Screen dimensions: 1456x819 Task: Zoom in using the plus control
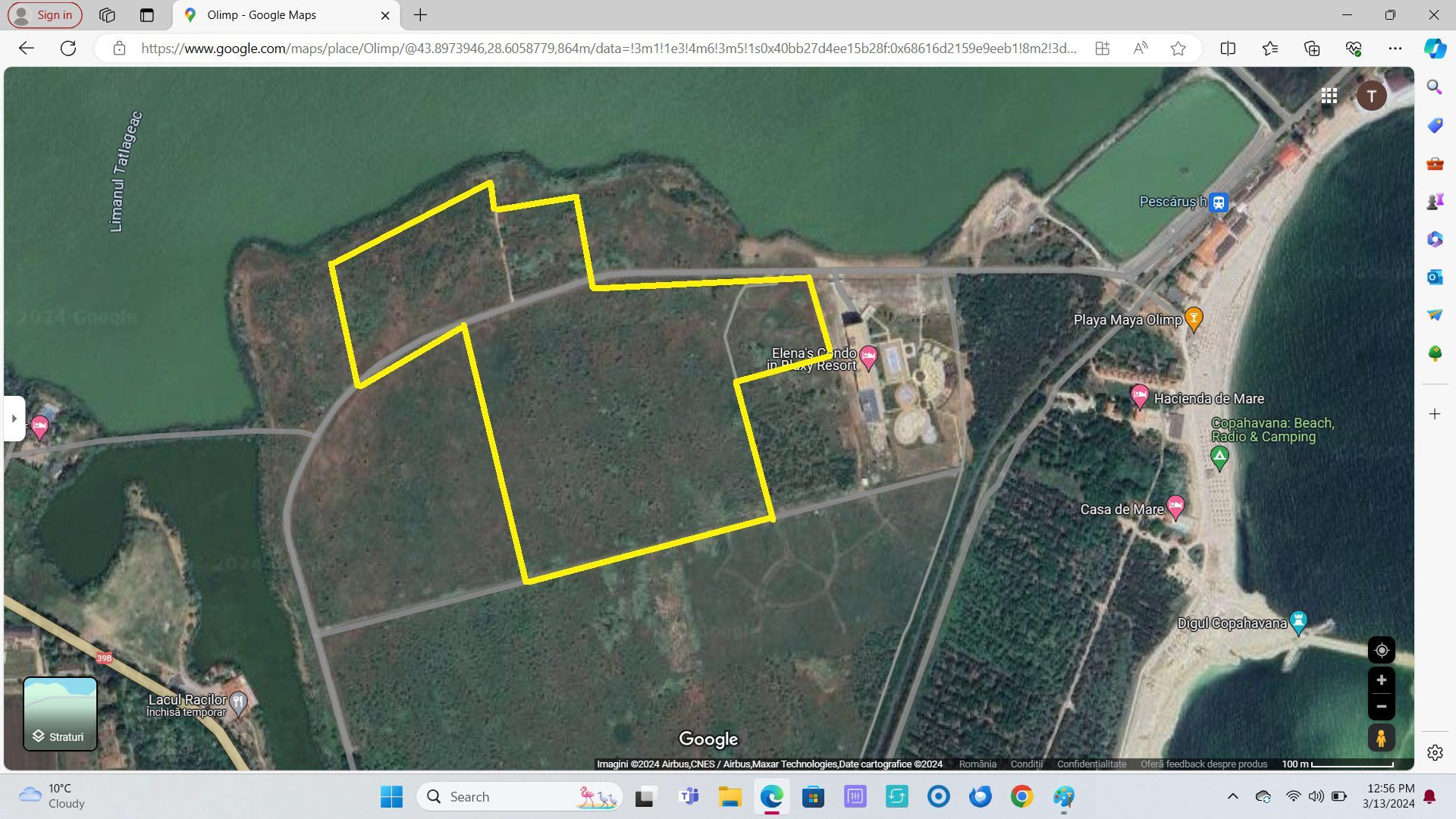point(1381,679)
